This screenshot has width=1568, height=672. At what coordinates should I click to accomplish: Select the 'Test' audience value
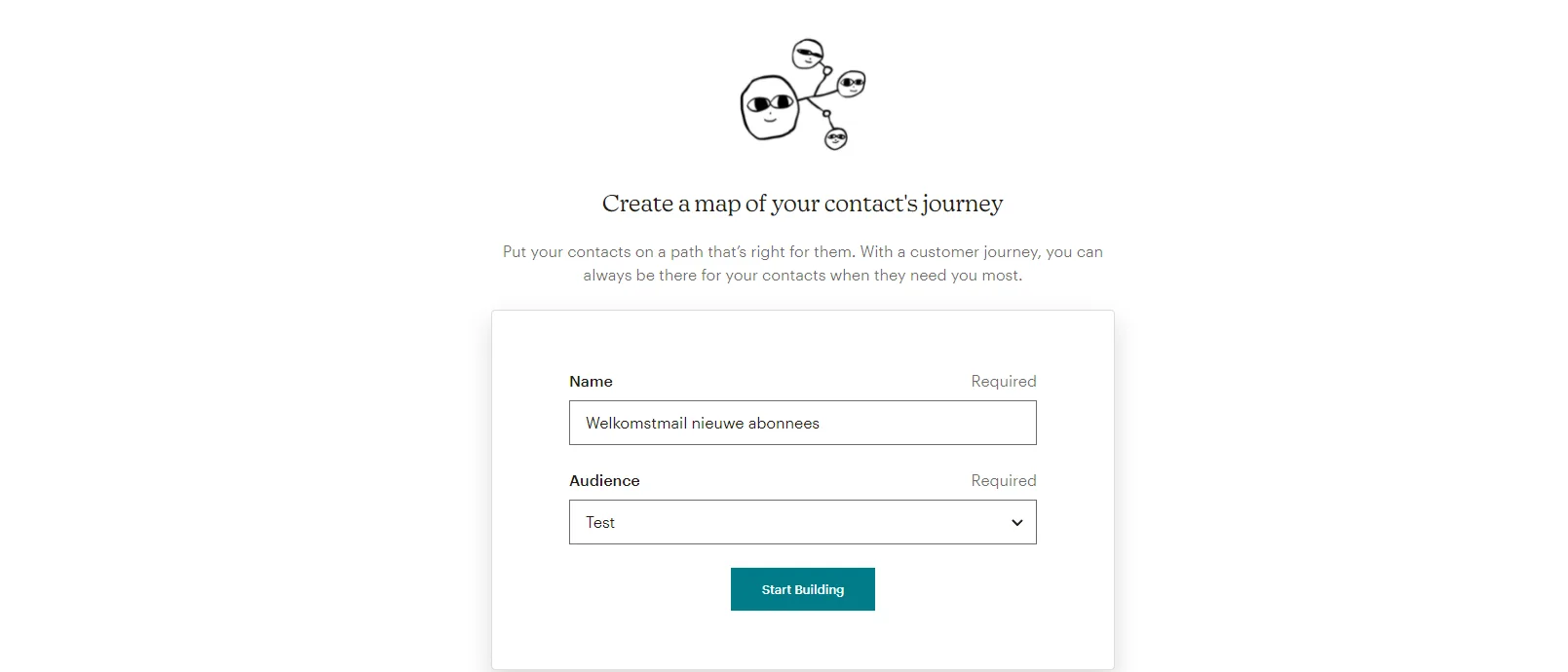[600, 523]
